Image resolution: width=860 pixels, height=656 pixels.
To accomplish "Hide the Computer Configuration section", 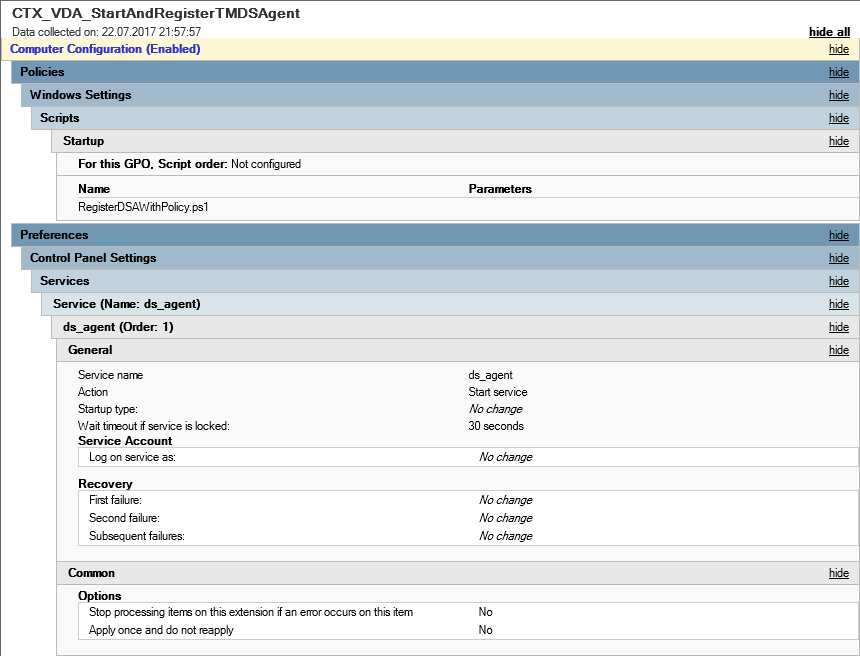I will [x=839, y=49].
